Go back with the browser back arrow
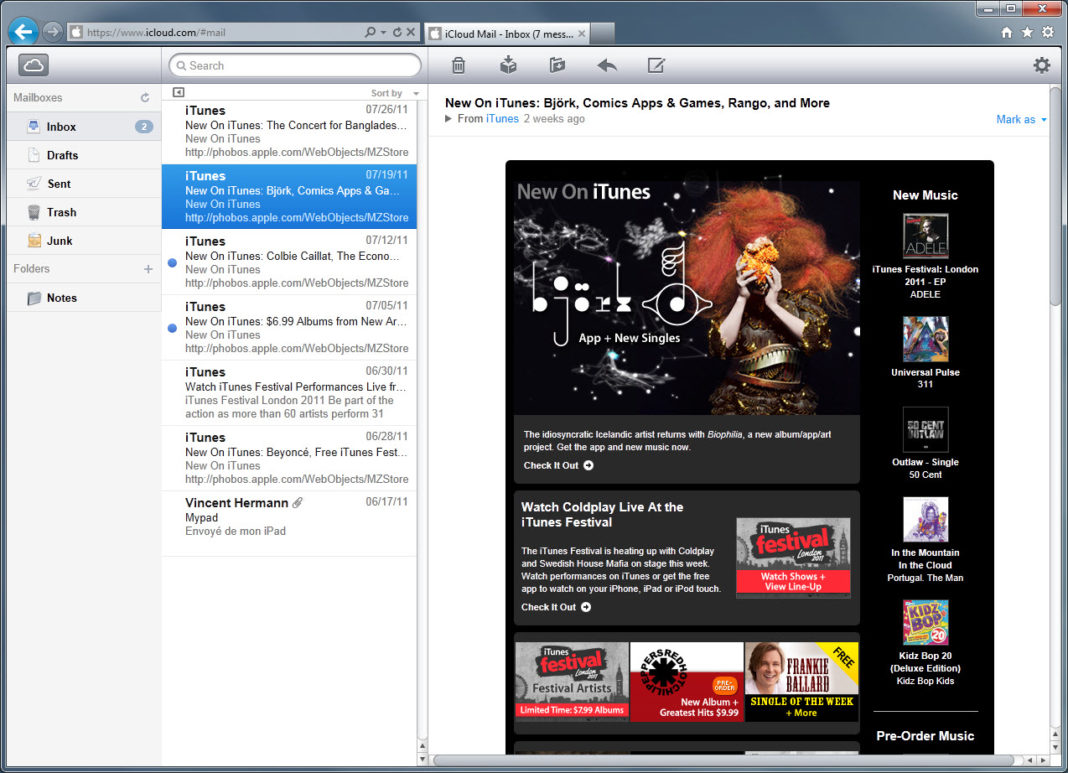The height and width of the screenshot is (773, 1068). 23,31
